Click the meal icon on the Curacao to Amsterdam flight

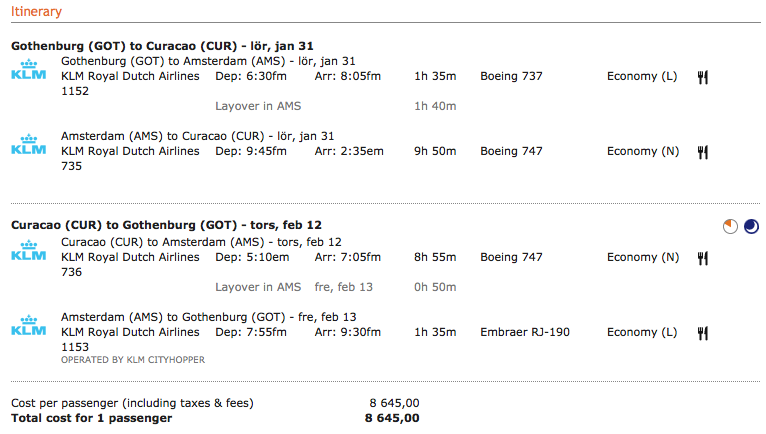coord(703,257)
